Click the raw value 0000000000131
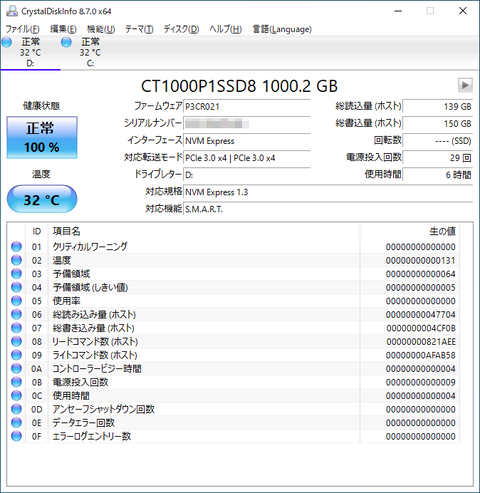This screenshot has height=493, width=480. pos(421,260)
